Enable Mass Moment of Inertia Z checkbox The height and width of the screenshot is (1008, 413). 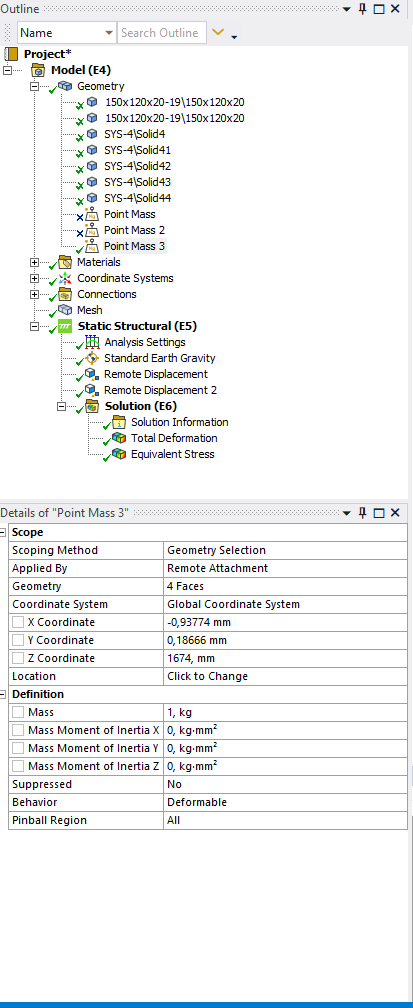pyautogui.click(x=18, y=766)
